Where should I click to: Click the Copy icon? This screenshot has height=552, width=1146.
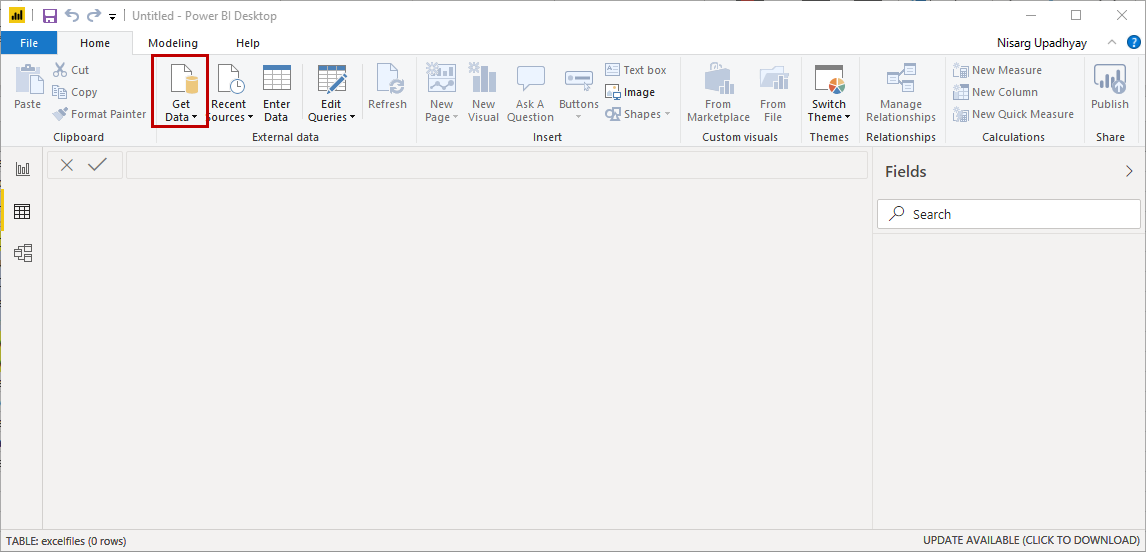coord(60,92)
